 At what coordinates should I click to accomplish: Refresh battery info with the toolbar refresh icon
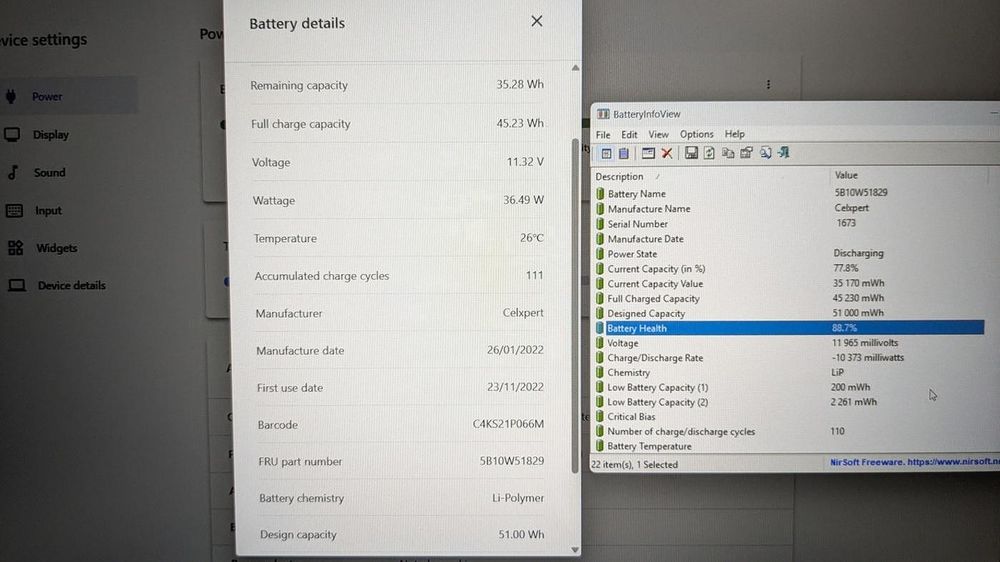[x=709, y=153]
